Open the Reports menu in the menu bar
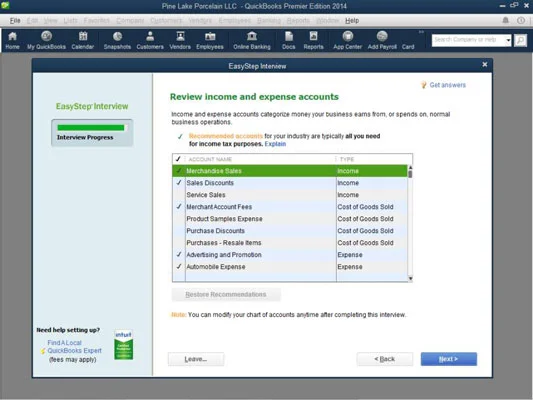This screenshot has width=533, height=400. pos(298,20)
